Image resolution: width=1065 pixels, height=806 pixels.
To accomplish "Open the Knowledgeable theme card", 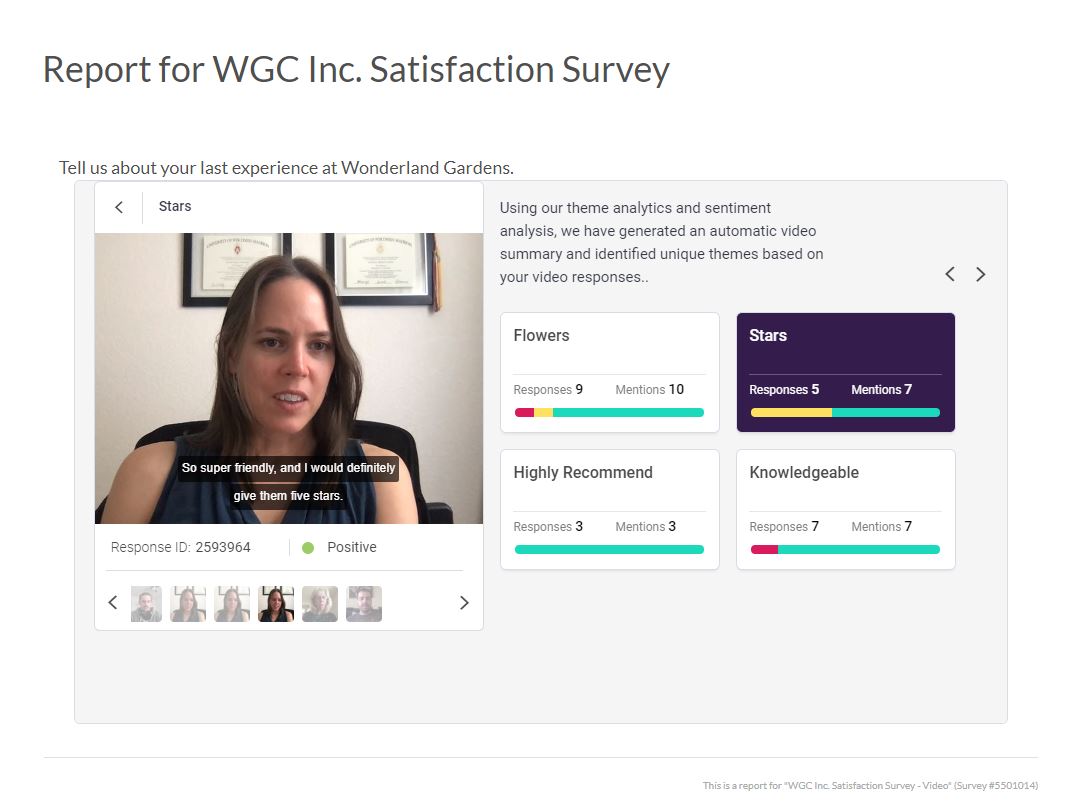I will (845, 508).
